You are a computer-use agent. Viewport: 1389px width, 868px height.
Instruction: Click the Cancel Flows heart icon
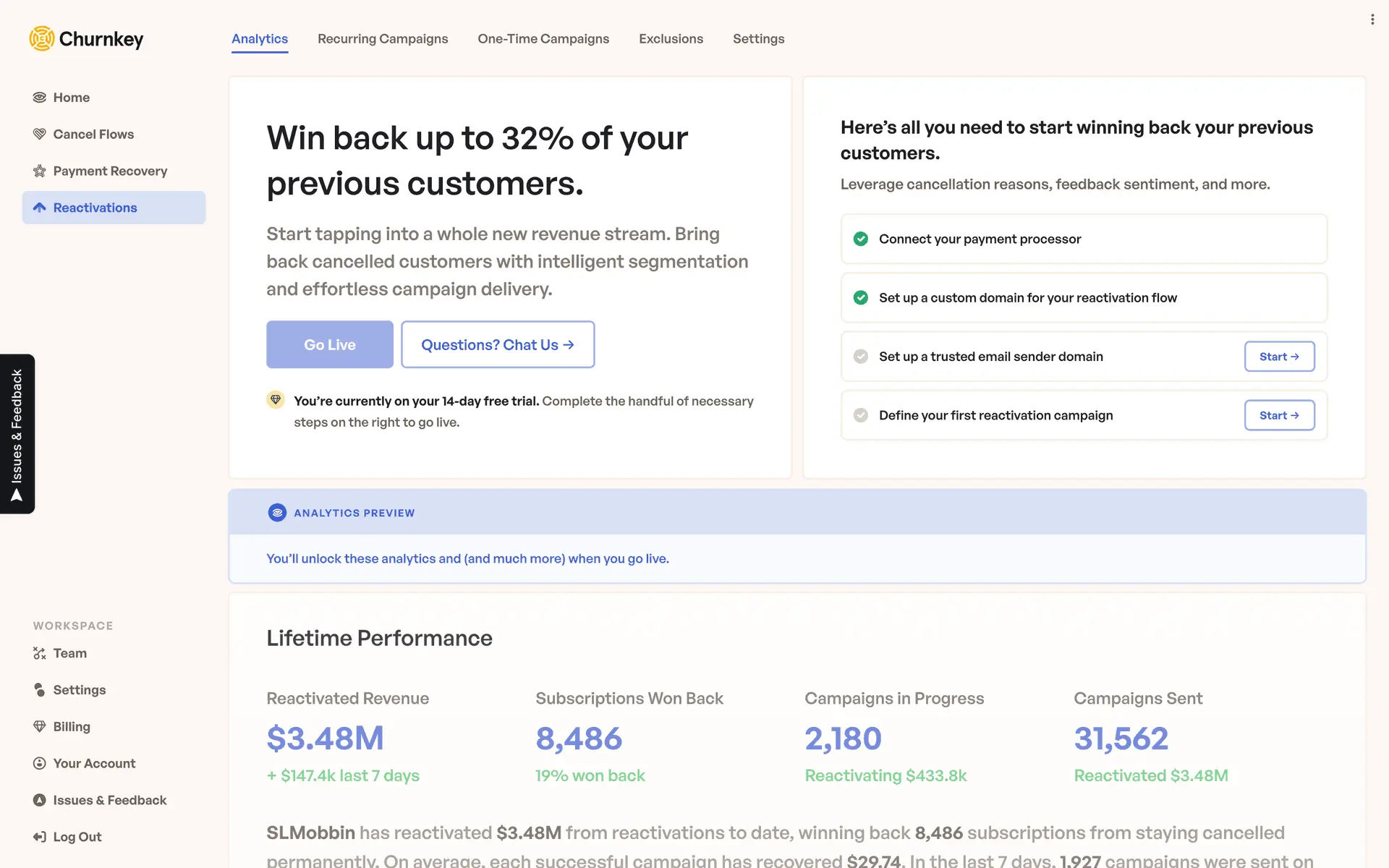tap(40, 135)
